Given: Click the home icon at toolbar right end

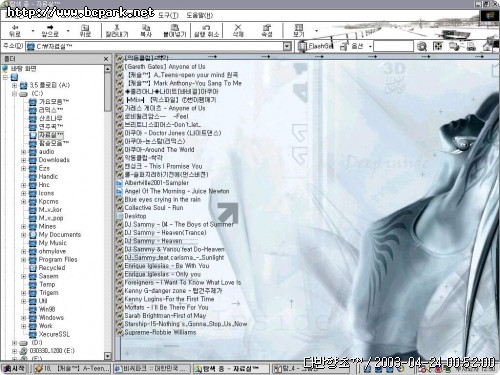Looking at the screenshot, I should pyautogui.click(x=487, y=46).
